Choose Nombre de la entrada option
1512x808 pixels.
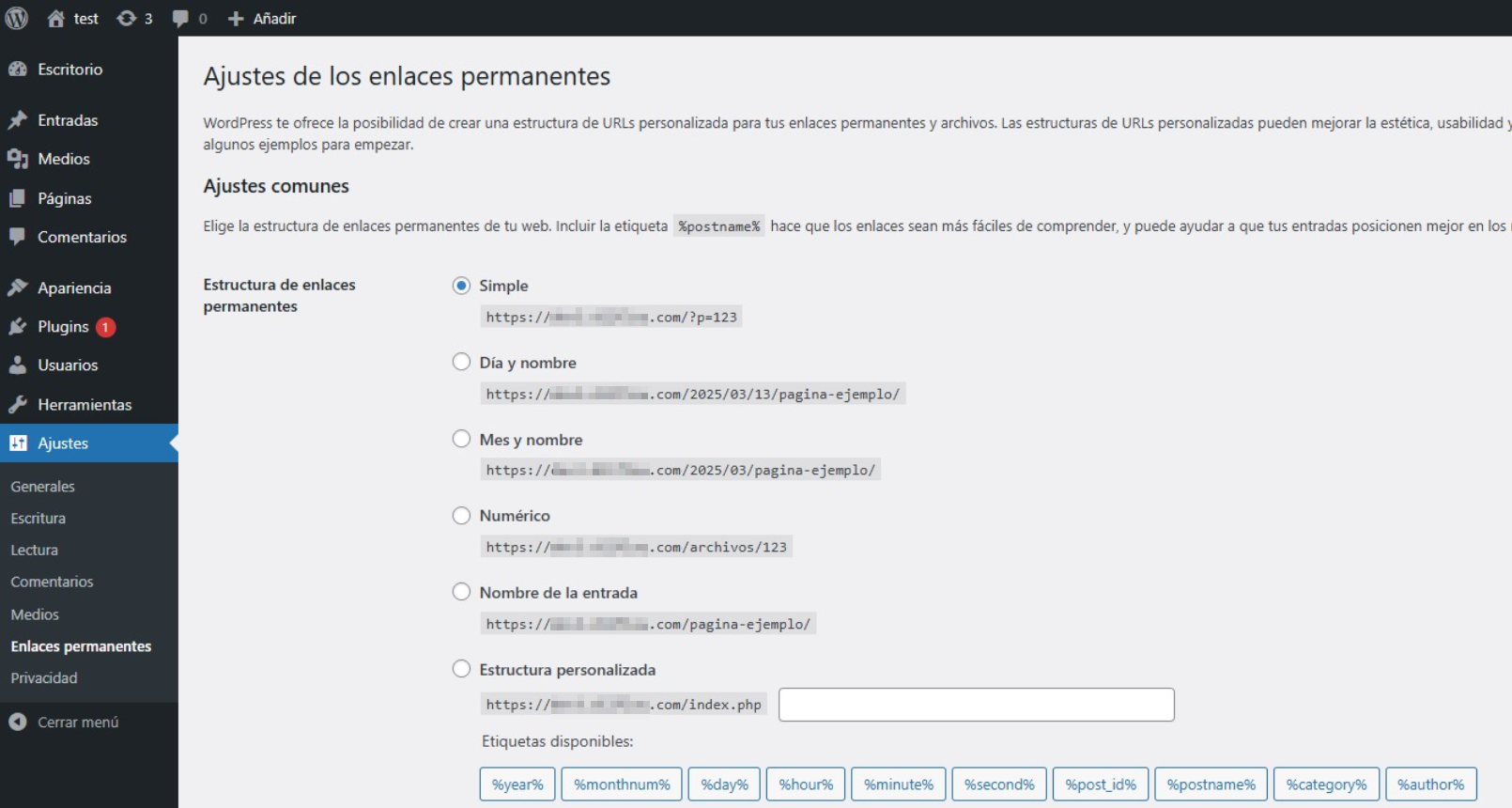461,592
